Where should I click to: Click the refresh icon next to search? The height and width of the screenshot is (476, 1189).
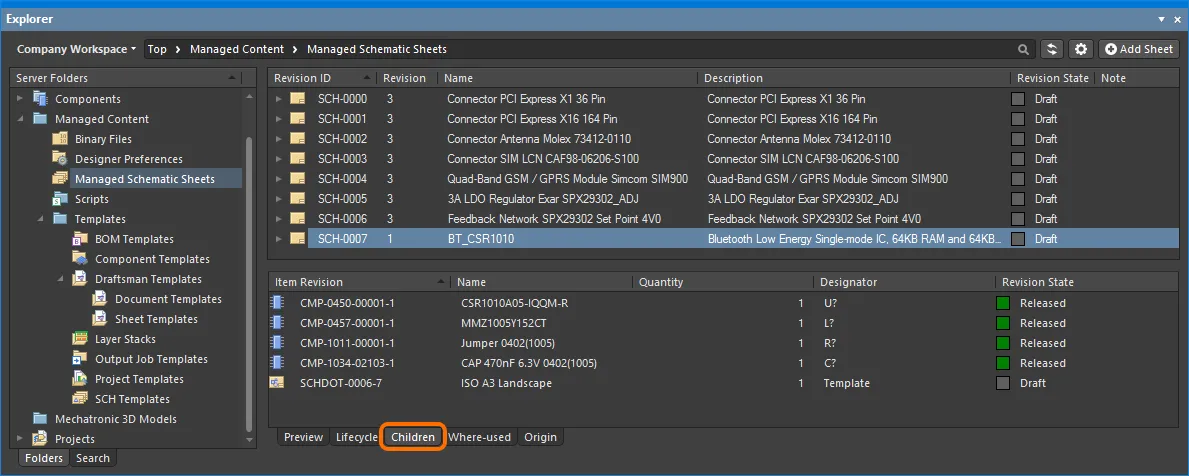coord(1052,49)
